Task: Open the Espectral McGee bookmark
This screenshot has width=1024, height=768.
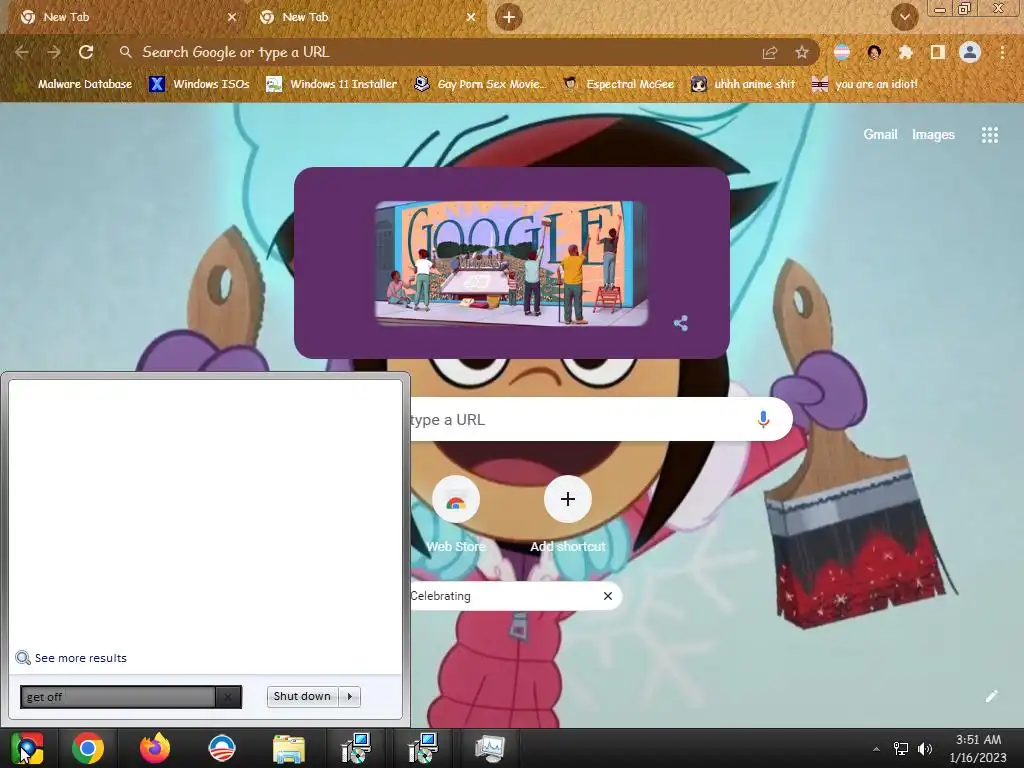Action: (x=618, y=84)
